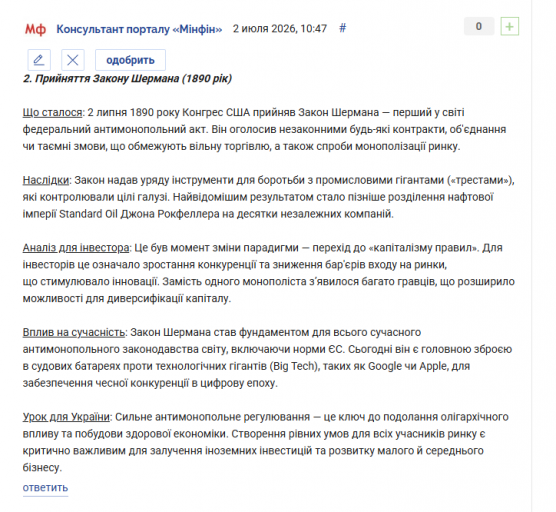This screenshot has width=556, height=512.
Task: Click the # comment permalink
Action: point(342,28)
